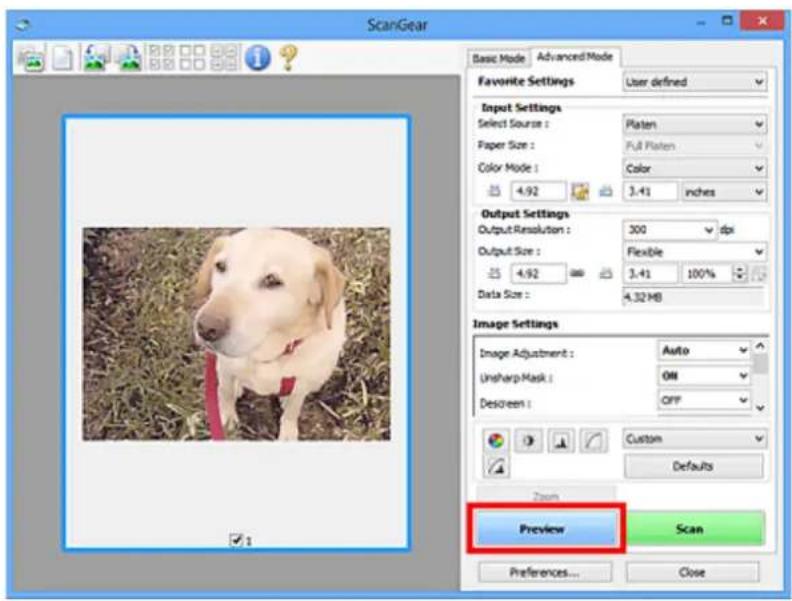Image resolution: width=792 pixels, height=601 pixels.
Task: Click the input height icon beside 3.41
Action: [x=606, y=192]
